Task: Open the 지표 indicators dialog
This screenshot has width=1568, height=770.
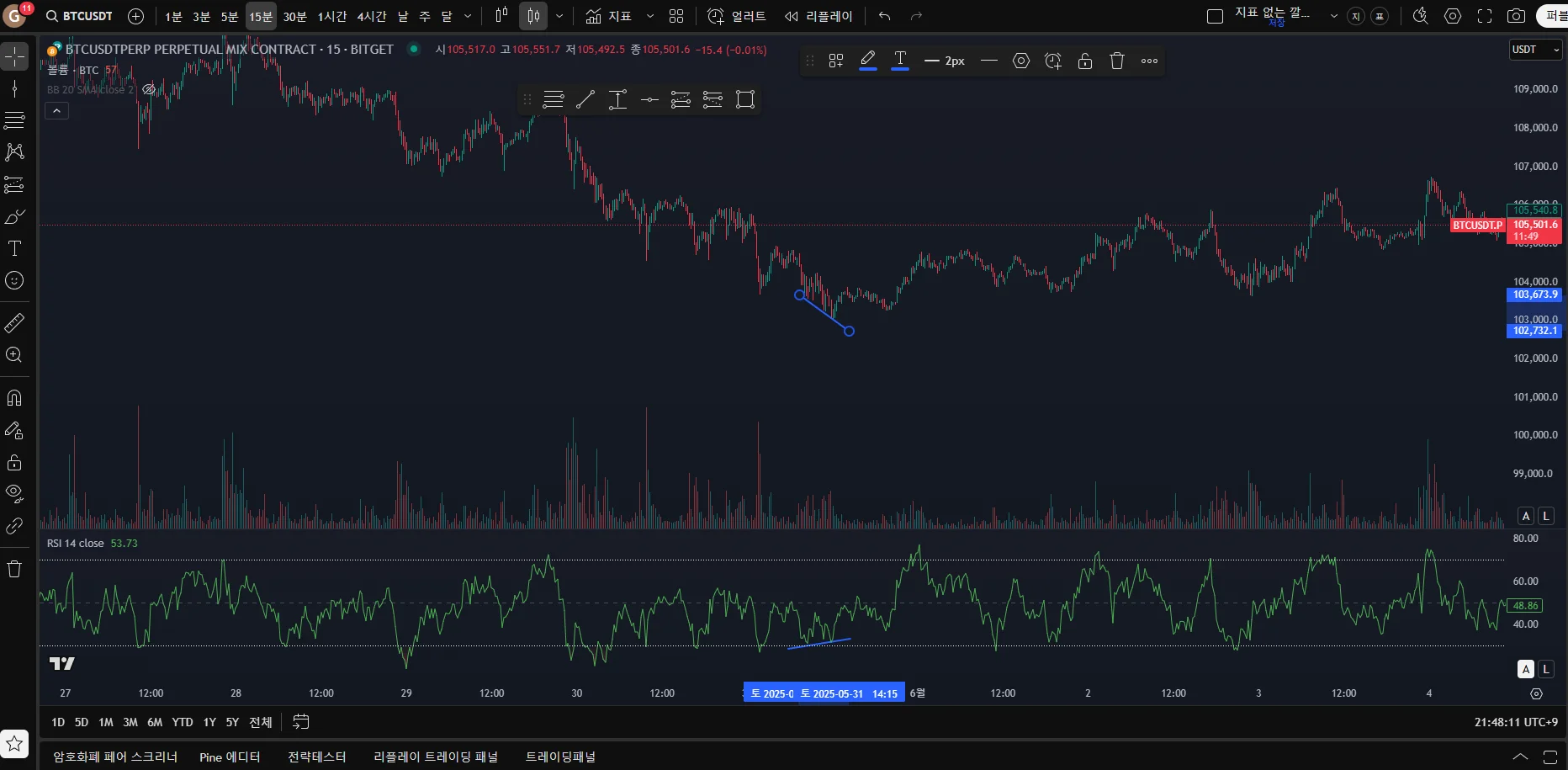Action: pos(609,16)
